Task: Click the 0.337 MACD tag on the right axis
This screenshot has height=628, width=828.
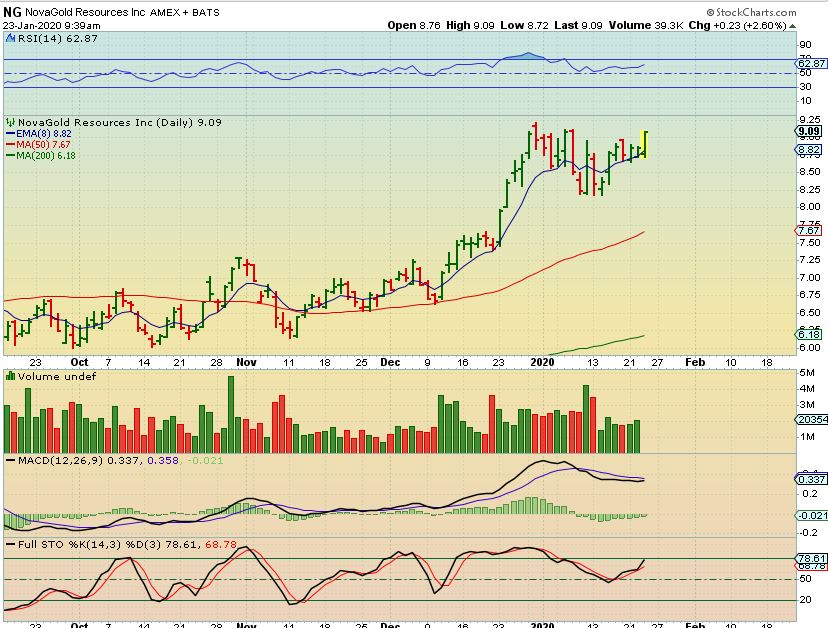Action: point(811,479)
